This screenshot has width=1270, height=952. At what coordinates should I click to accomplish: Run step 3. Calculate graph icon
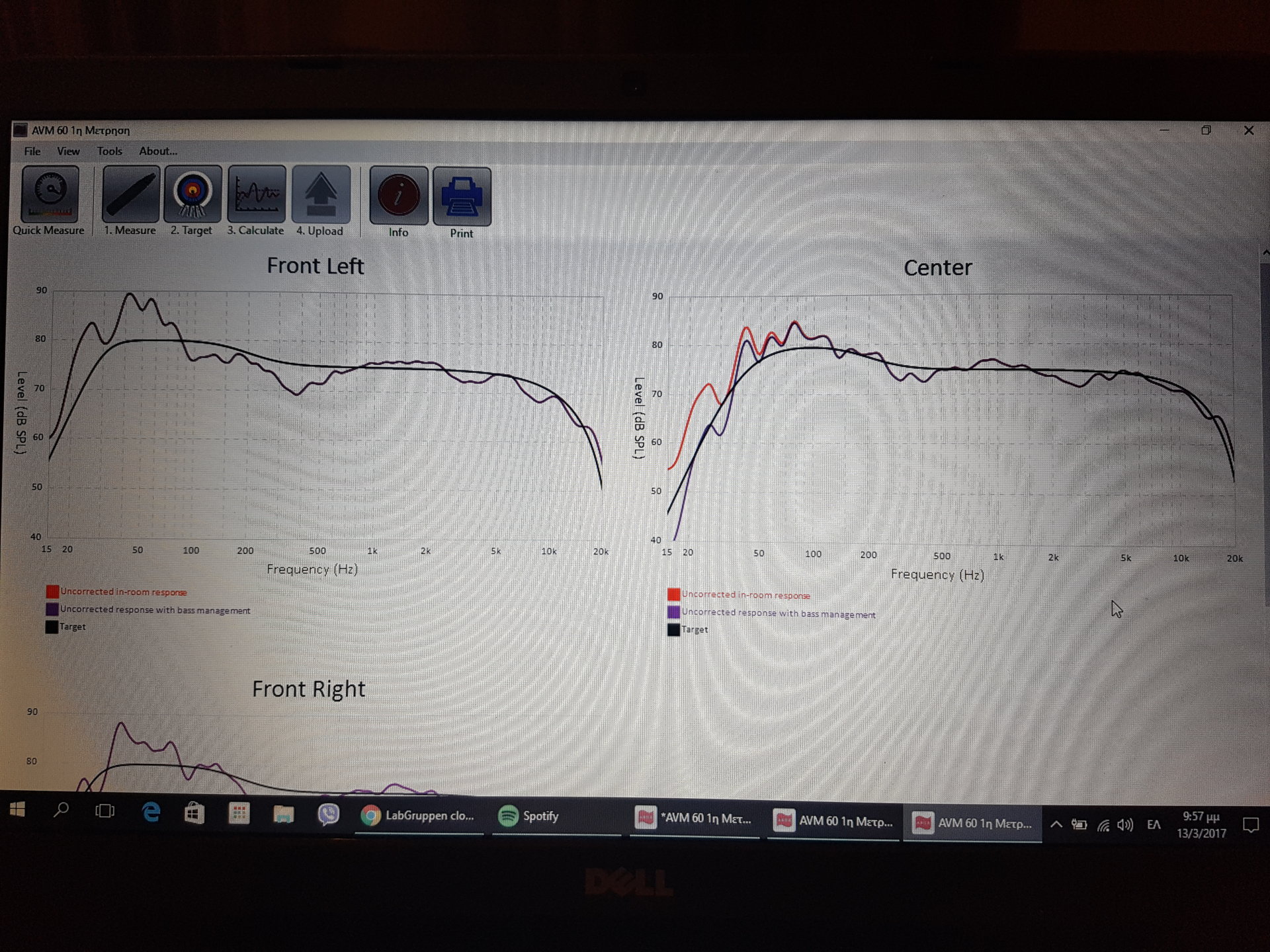coord(257,194)
